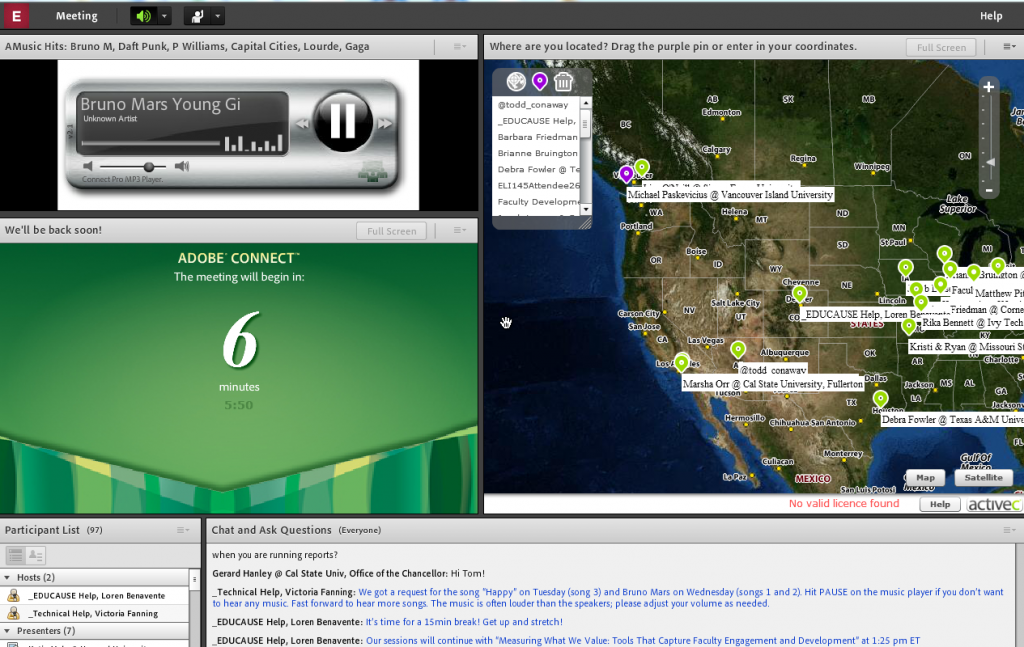The width and height of the screenshot is (1024, 647).
Task: Open the raise hand status dropdown arrow
Action: (218, 16)
